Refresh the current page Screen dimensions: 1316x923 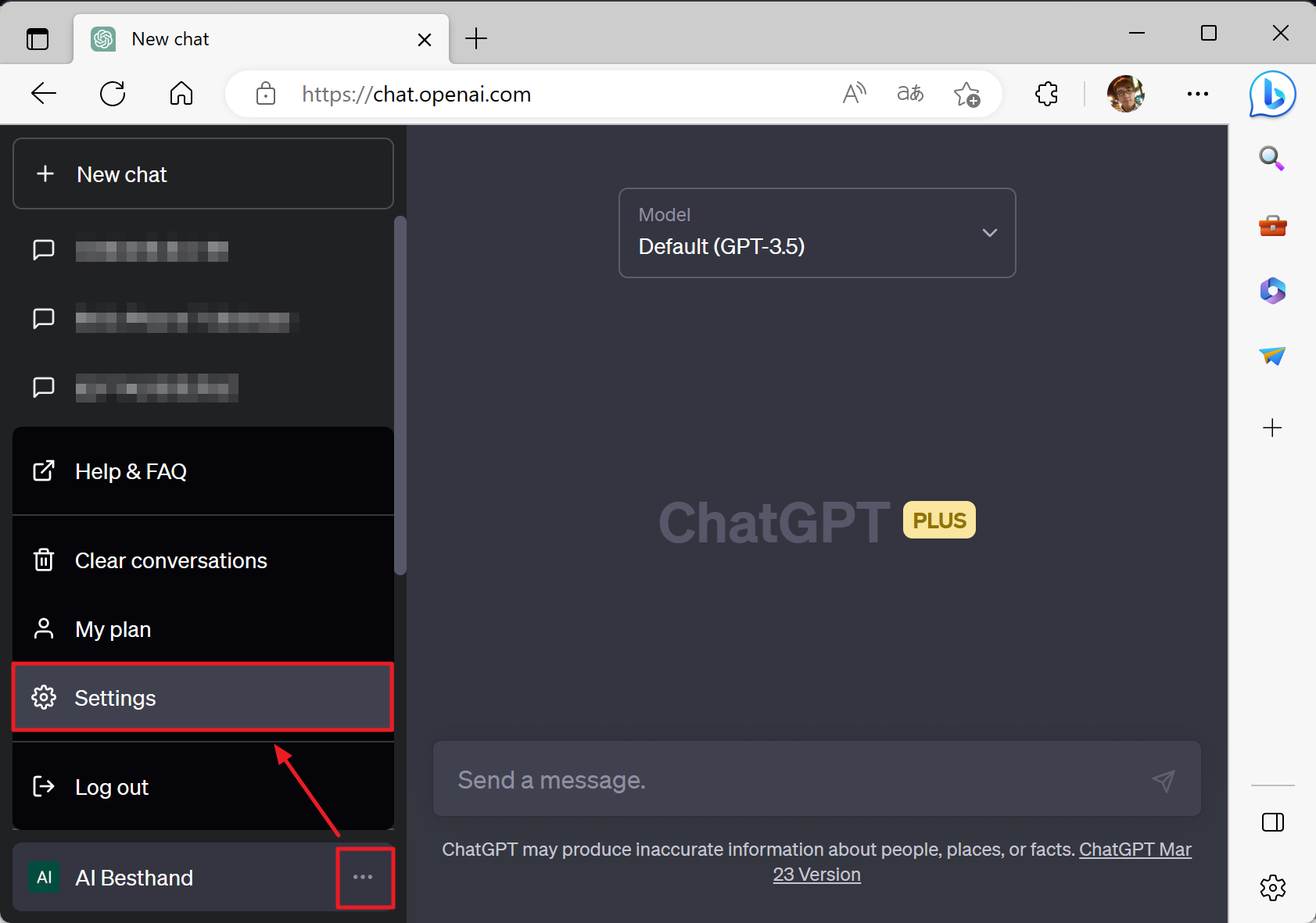pyautogui.click(x=113, y=94)
